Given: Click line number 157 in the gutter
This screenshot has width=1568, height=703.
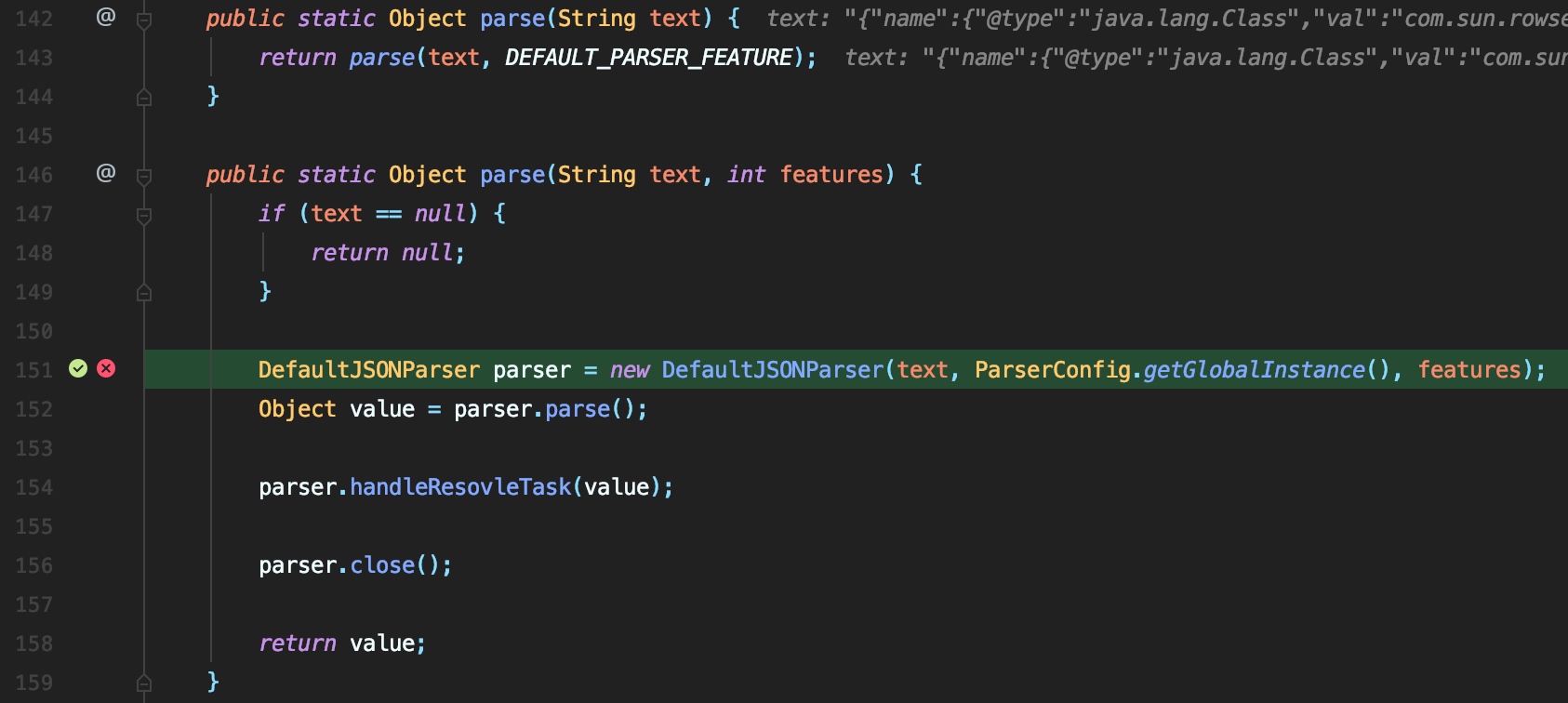Looking at the screenshot, I should click(x=34, y=604).
